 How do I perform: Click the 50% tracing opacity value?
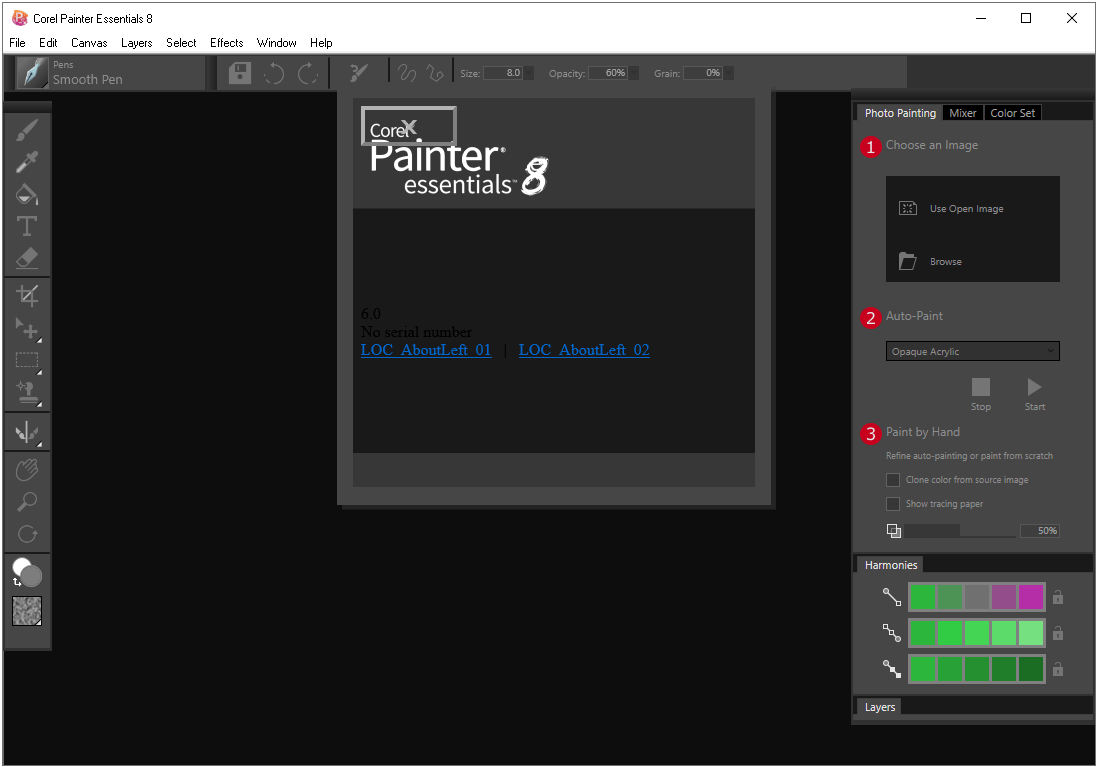(x=1039, y=531)
